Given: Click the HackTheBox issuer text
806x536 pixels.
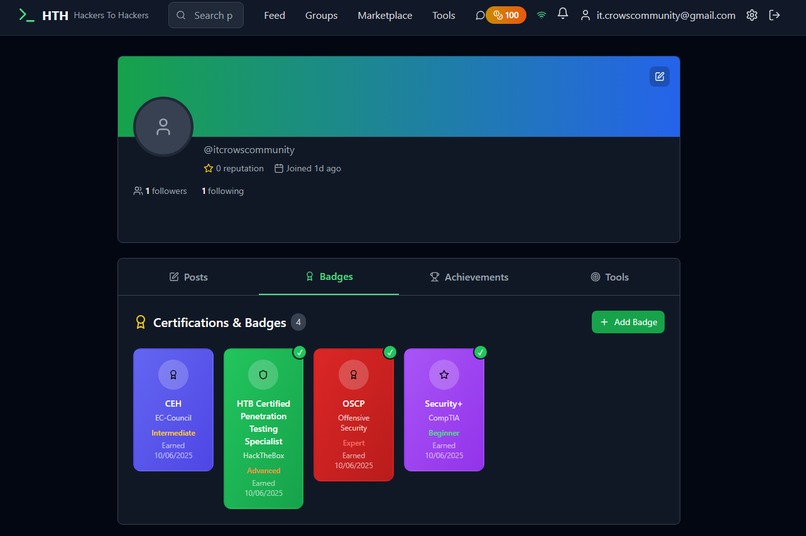Looking at the screenshot, I should click(x=263, y=456).
